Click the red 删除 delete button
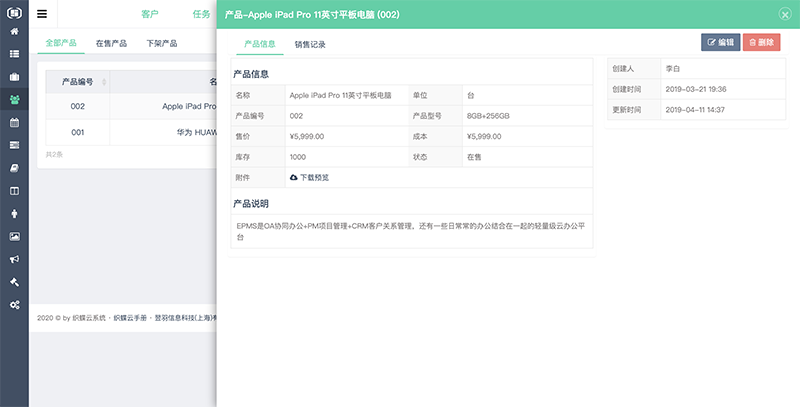The height and width of the screenshot is (407, 800). coord(762,42)
